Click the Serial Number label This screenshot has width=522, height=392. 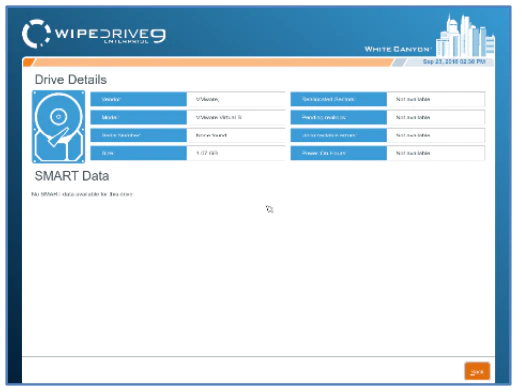tap(121, 135)
